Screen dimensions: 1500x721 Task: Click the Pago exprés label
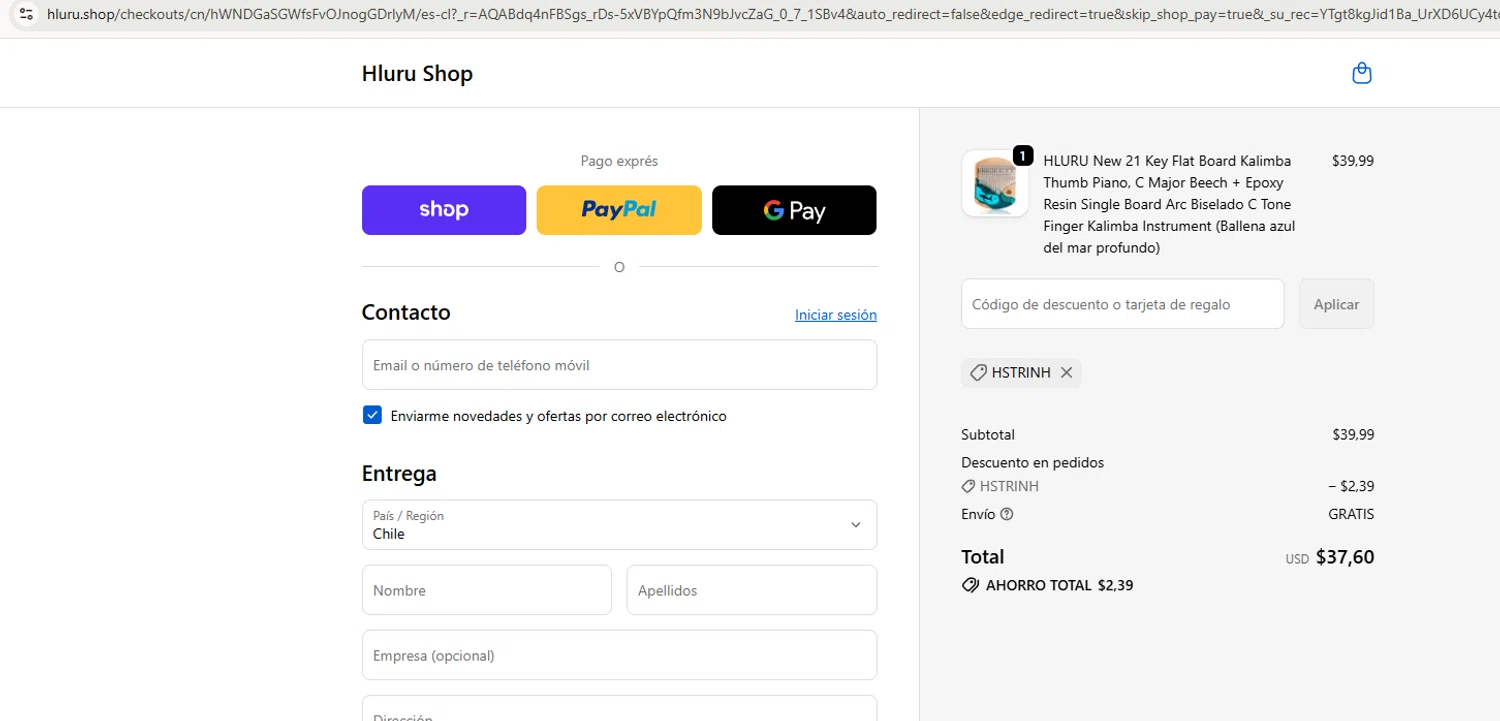[619, 161]
